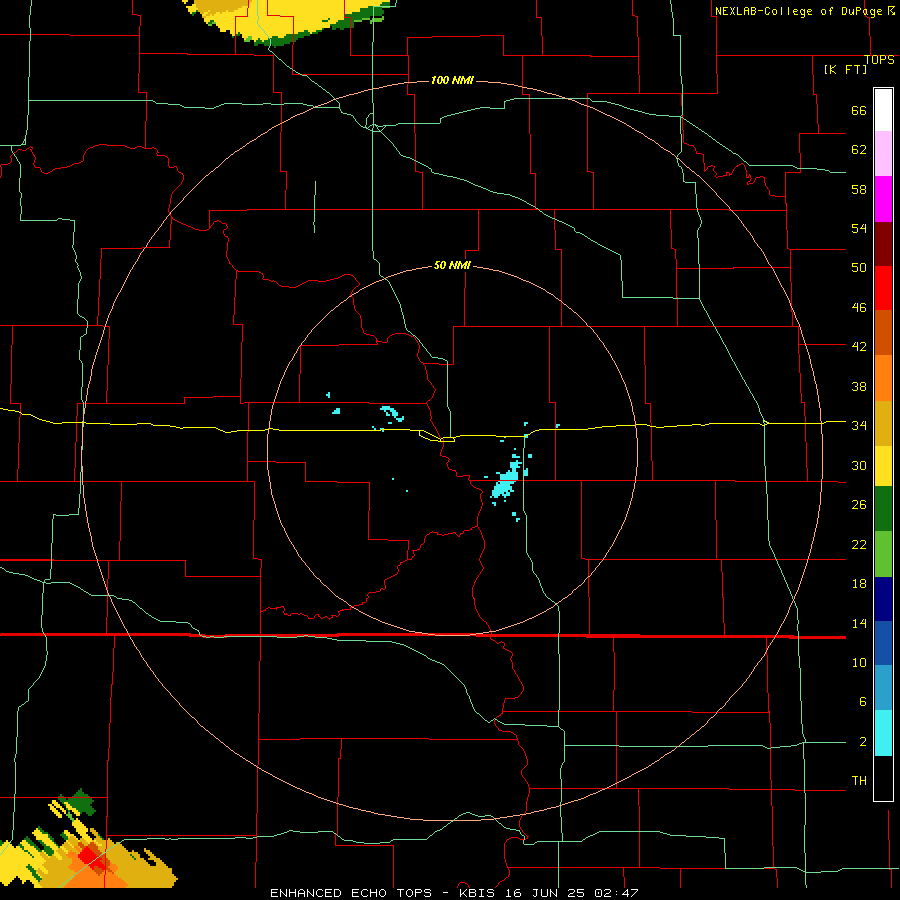Screen dimensions: 900x900
Task: Click the '26' legend value
Action: 859,505
